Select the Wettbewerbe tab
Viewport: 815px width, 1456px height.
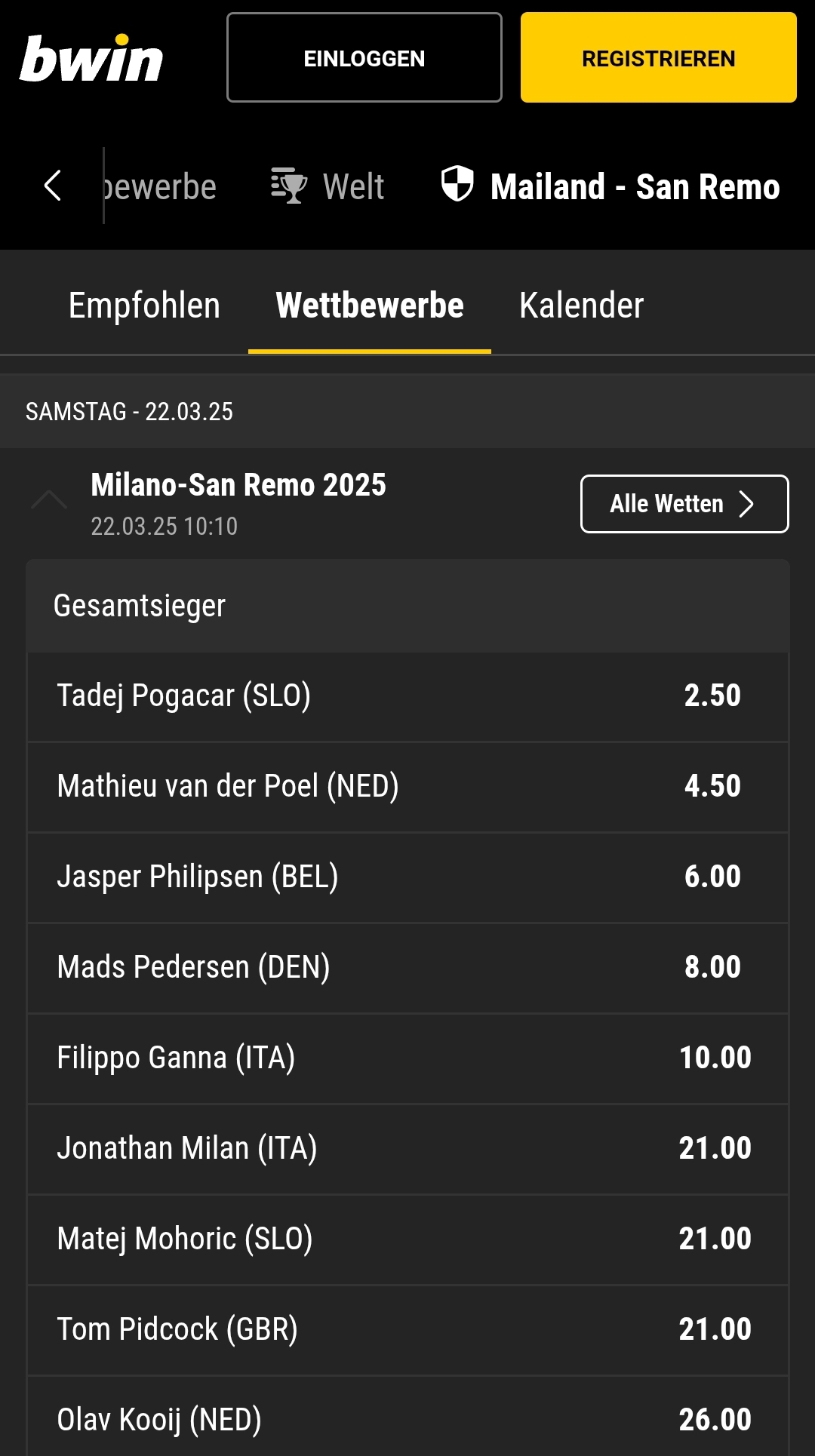click(x=370, y=306)
